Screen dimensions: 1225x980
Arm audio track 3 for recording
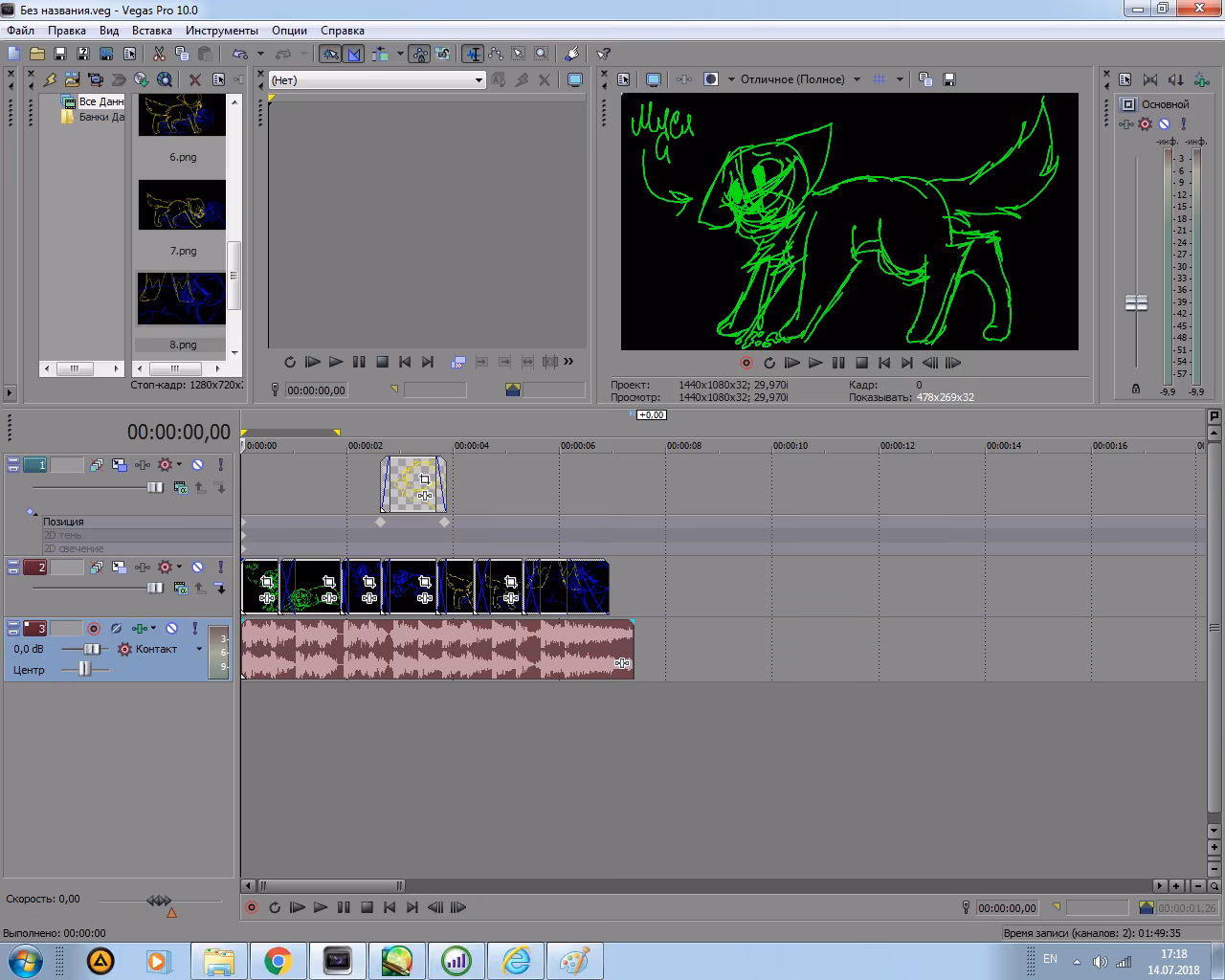tap(94, 629)
